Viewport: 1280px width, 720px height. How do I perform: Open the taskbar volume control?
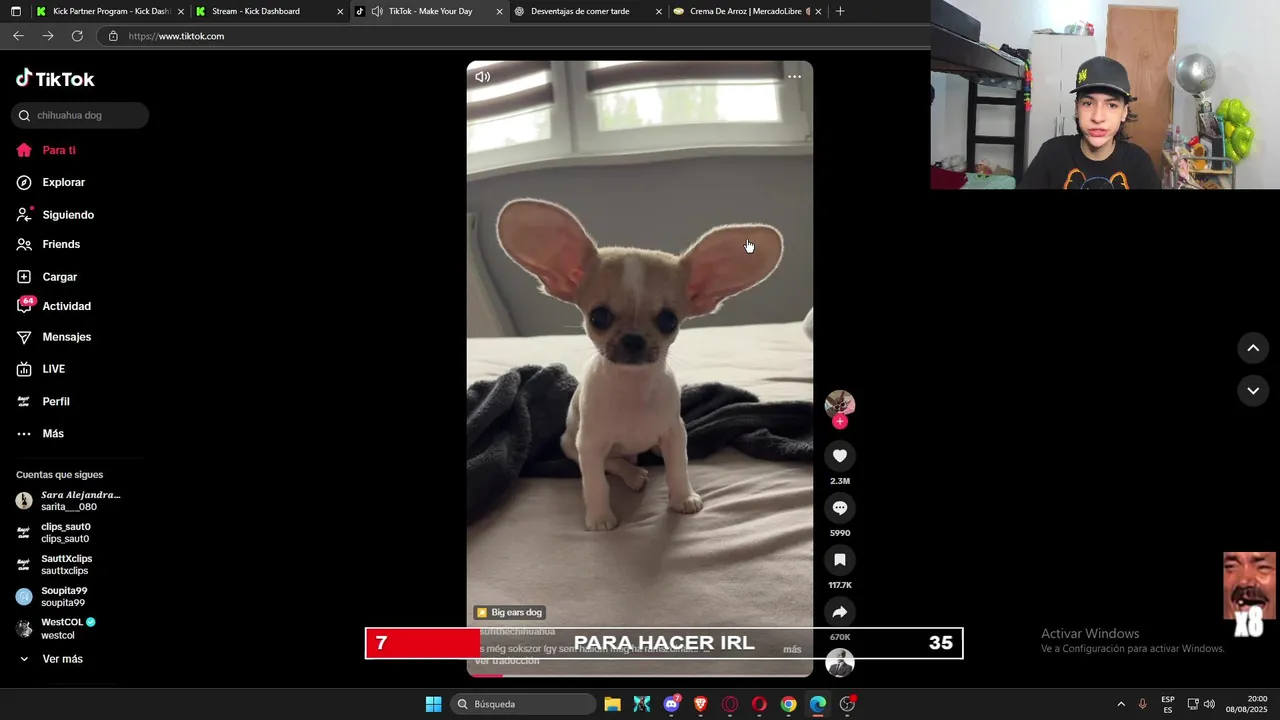[1210, 704]
